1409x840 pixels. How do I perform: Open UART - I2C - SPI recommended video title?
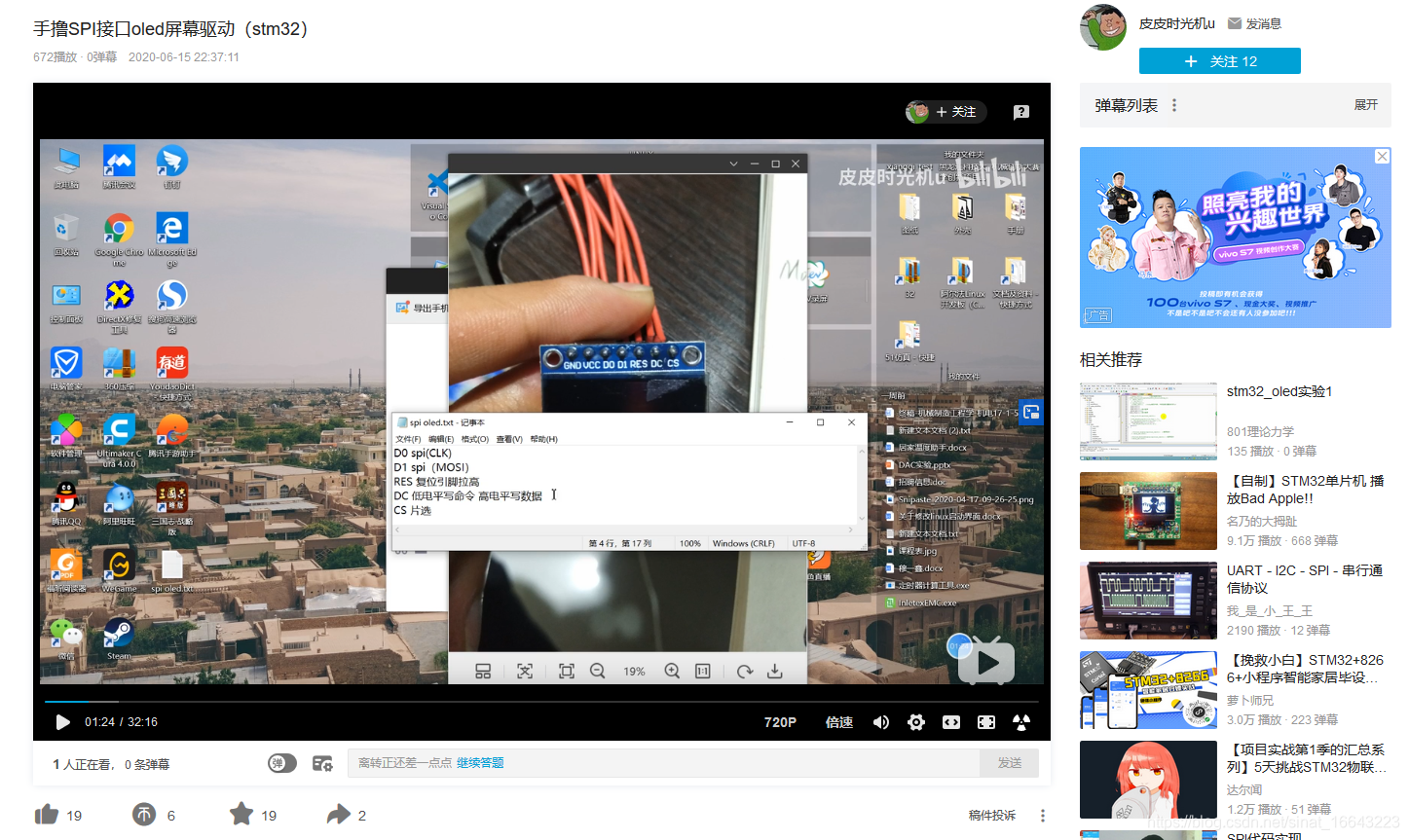(x=1305, y=579)
